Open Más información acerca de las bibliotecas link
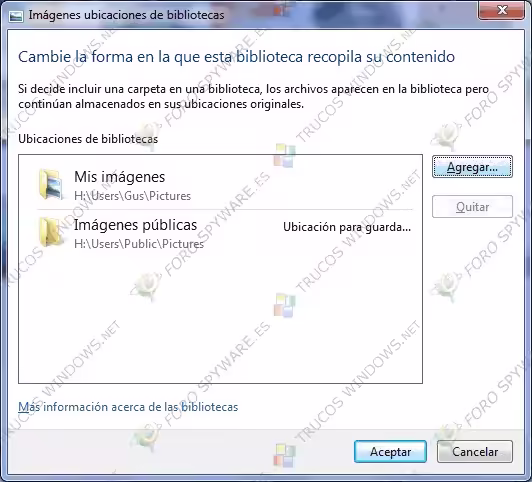 coord(128,407)
